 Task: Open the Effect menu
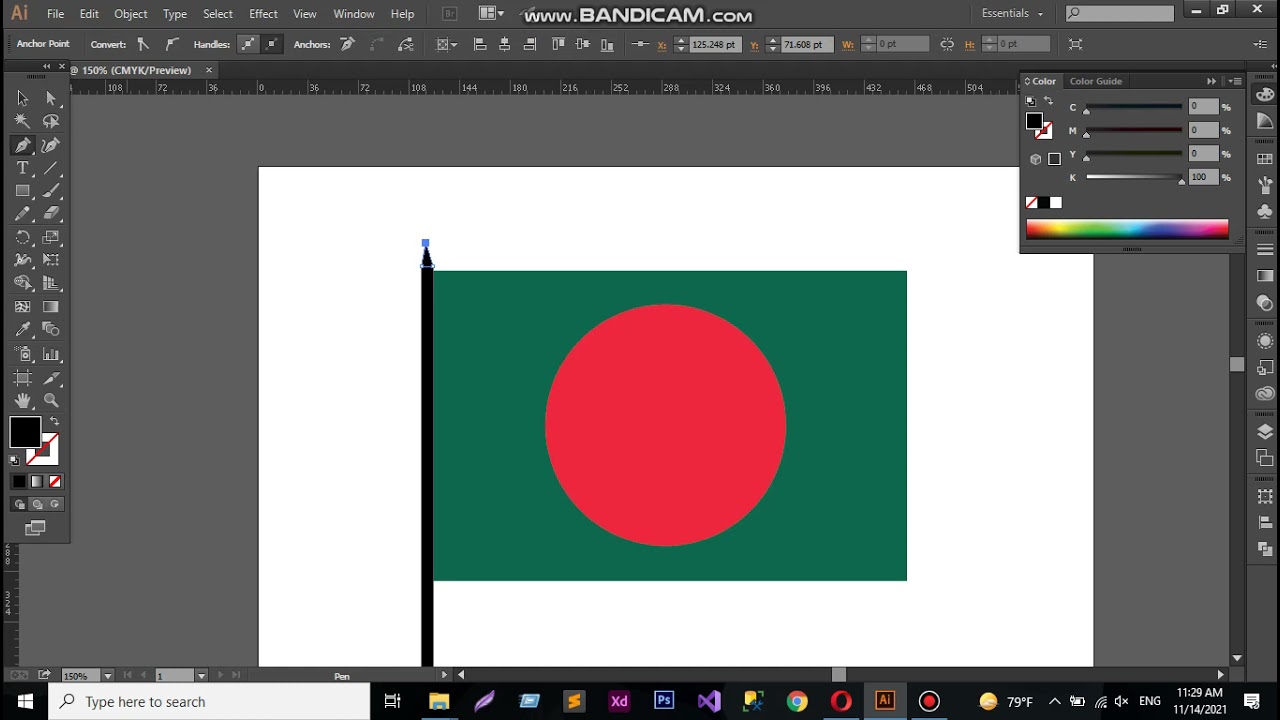(263, 14)
